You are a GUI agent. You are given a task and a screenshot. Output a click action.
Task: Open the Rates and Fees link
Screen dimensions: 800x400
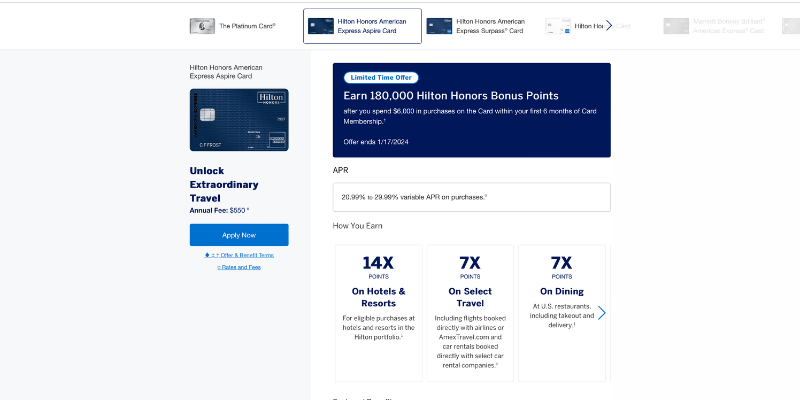[239, 267]
